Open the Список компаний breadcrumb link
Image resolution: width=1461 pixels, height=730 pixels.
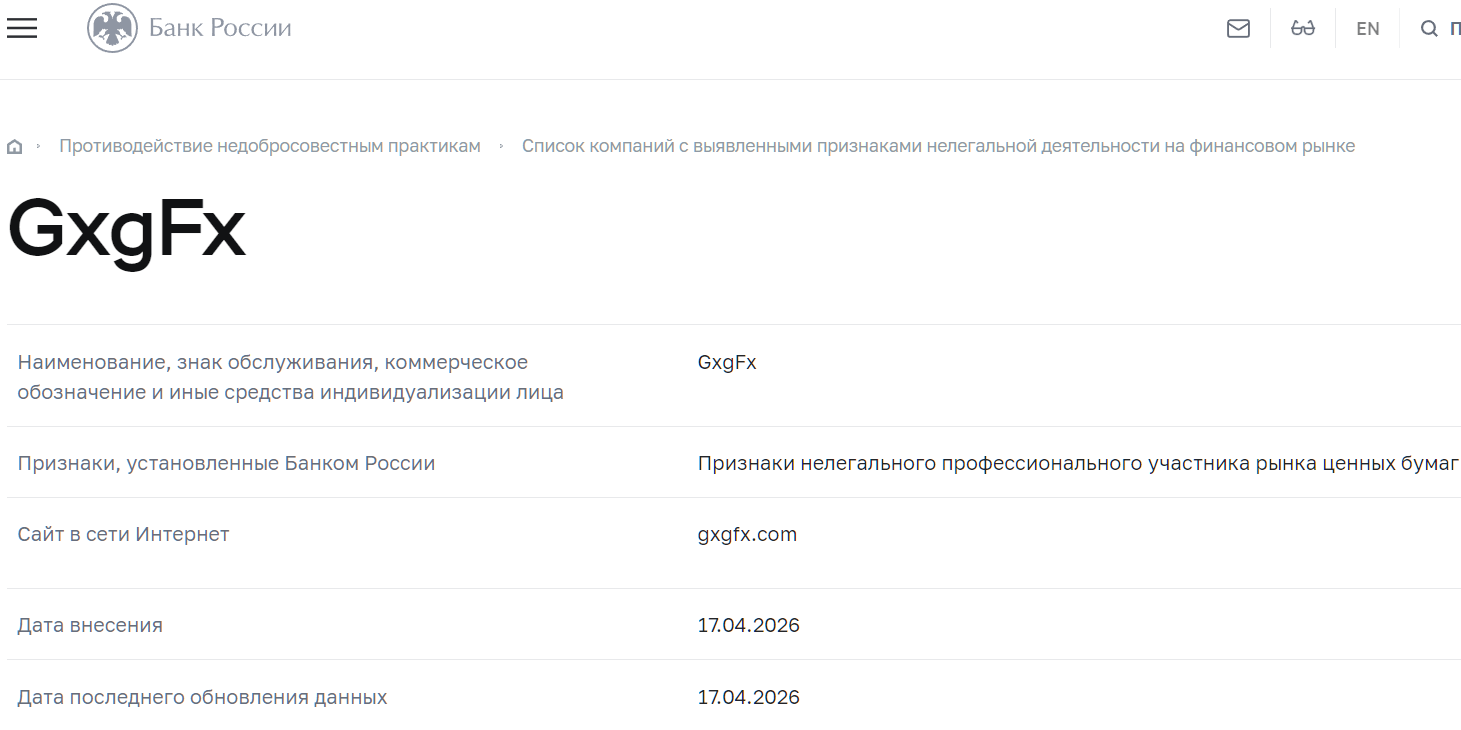[x=939, y=145]
